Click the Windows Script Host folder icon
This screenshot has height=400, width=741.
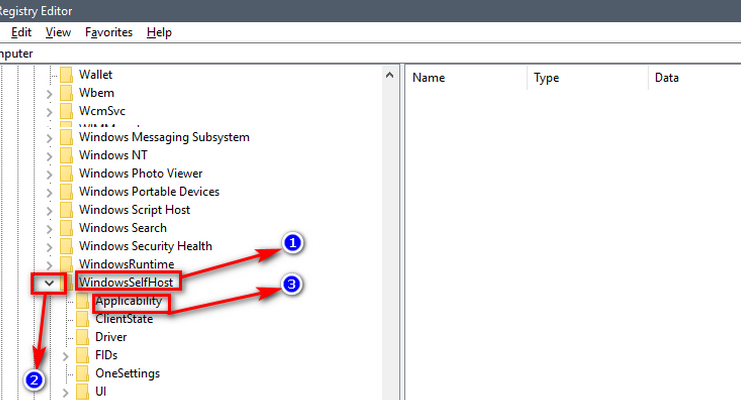coord(67,209)
